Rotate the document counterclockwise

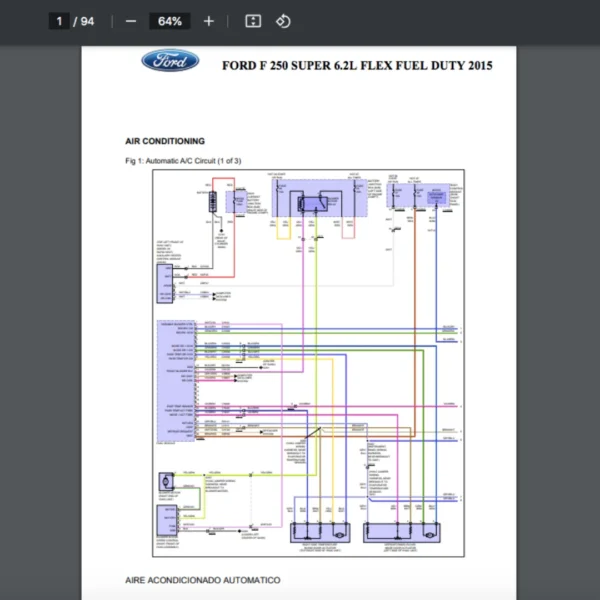pyautogui.click(x=283, y=21)
